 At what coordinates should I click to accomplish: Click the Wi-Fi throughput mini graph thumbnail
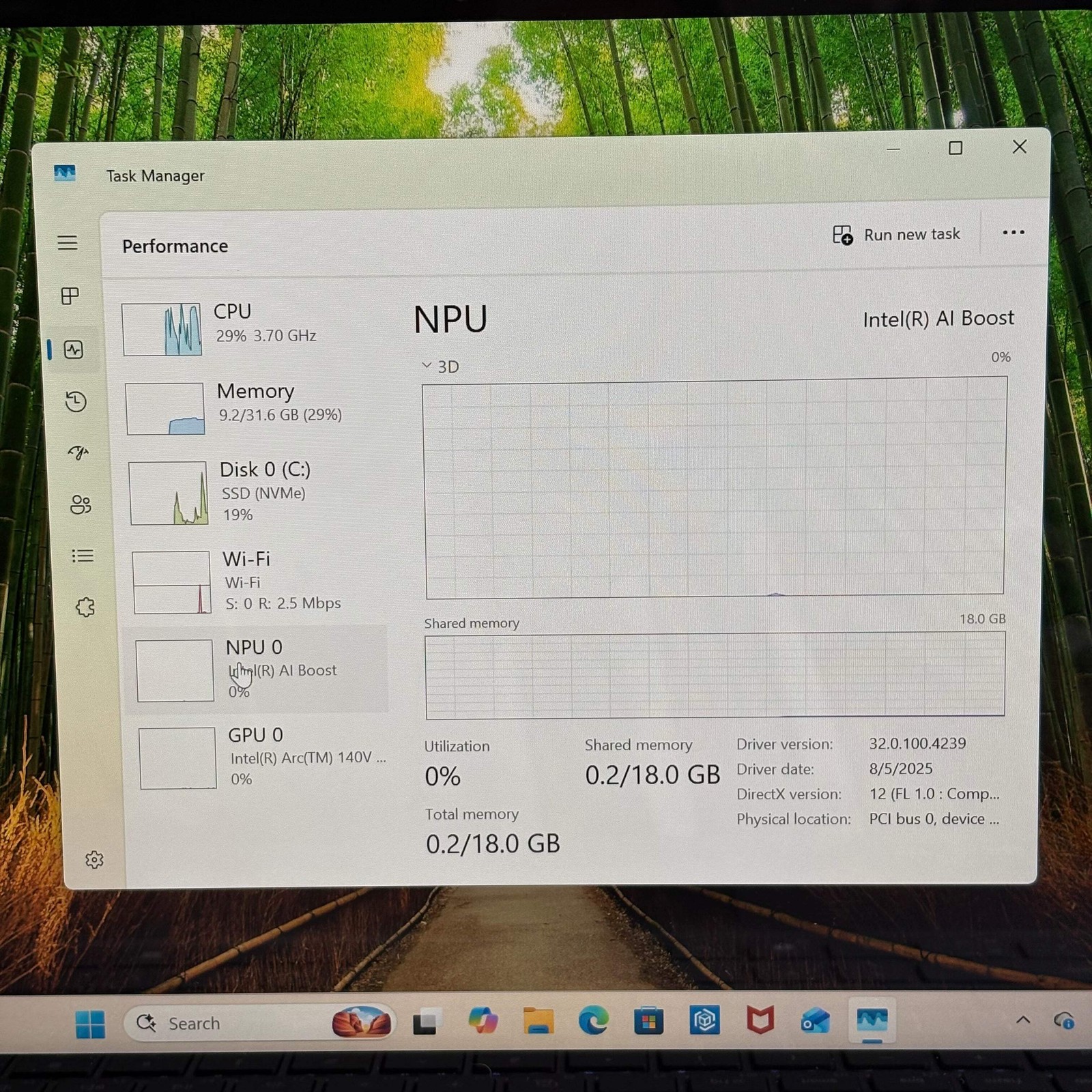(x=171, y=582)
